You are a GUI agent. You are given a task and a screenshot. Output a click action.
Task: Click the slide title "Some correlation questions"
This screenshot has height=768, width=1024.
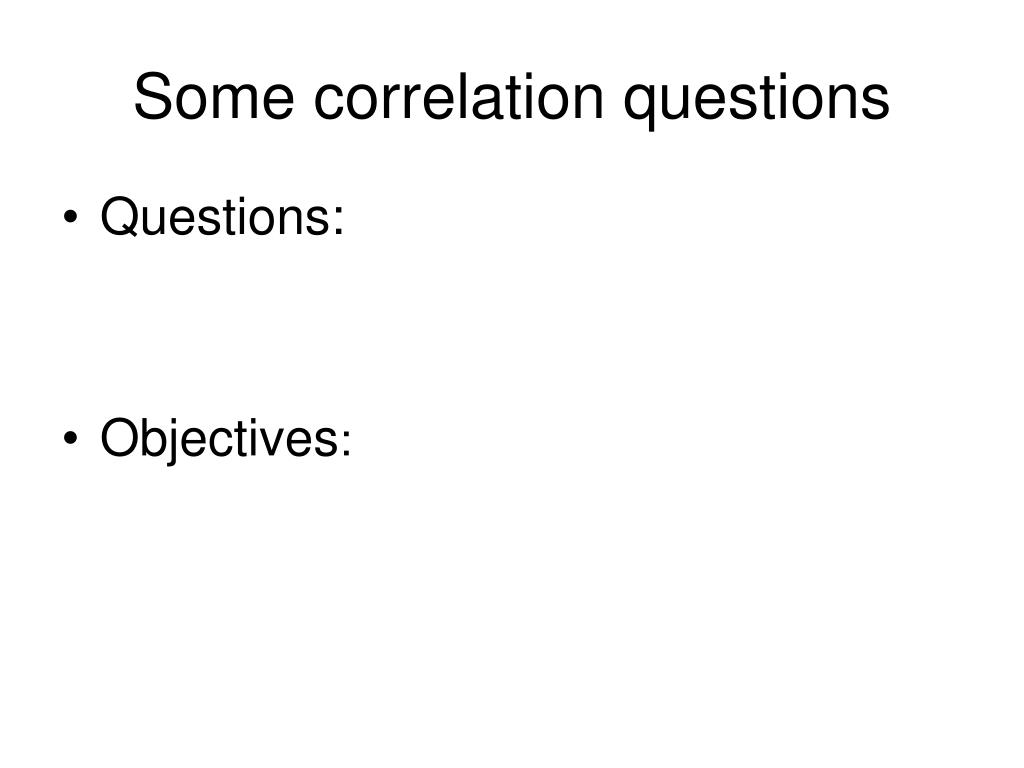tap(511, 98)
